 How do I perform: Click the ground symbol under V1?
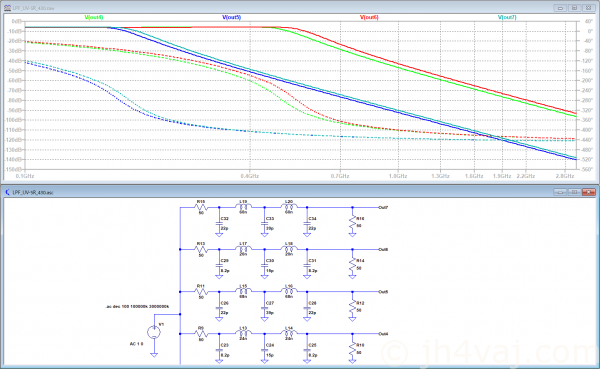click(x=154, y=354)
